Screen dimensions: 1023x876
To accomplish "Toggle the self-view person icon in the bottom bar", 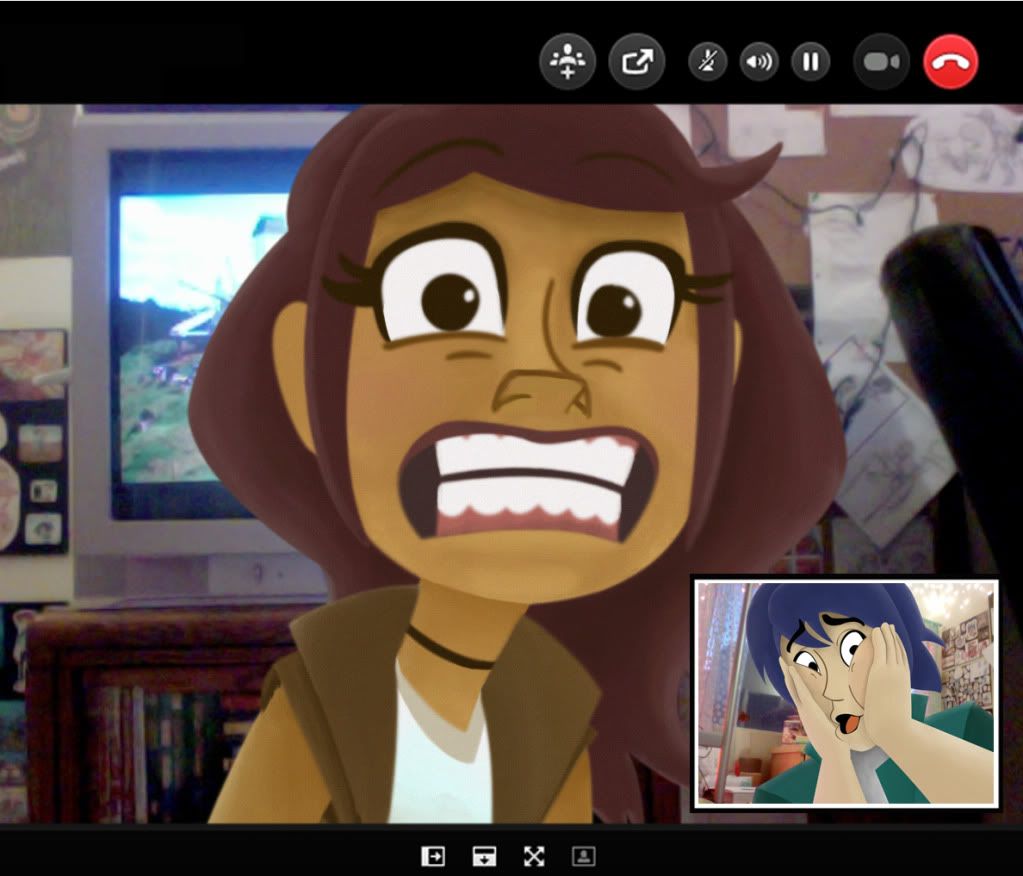I will point(584,856).
